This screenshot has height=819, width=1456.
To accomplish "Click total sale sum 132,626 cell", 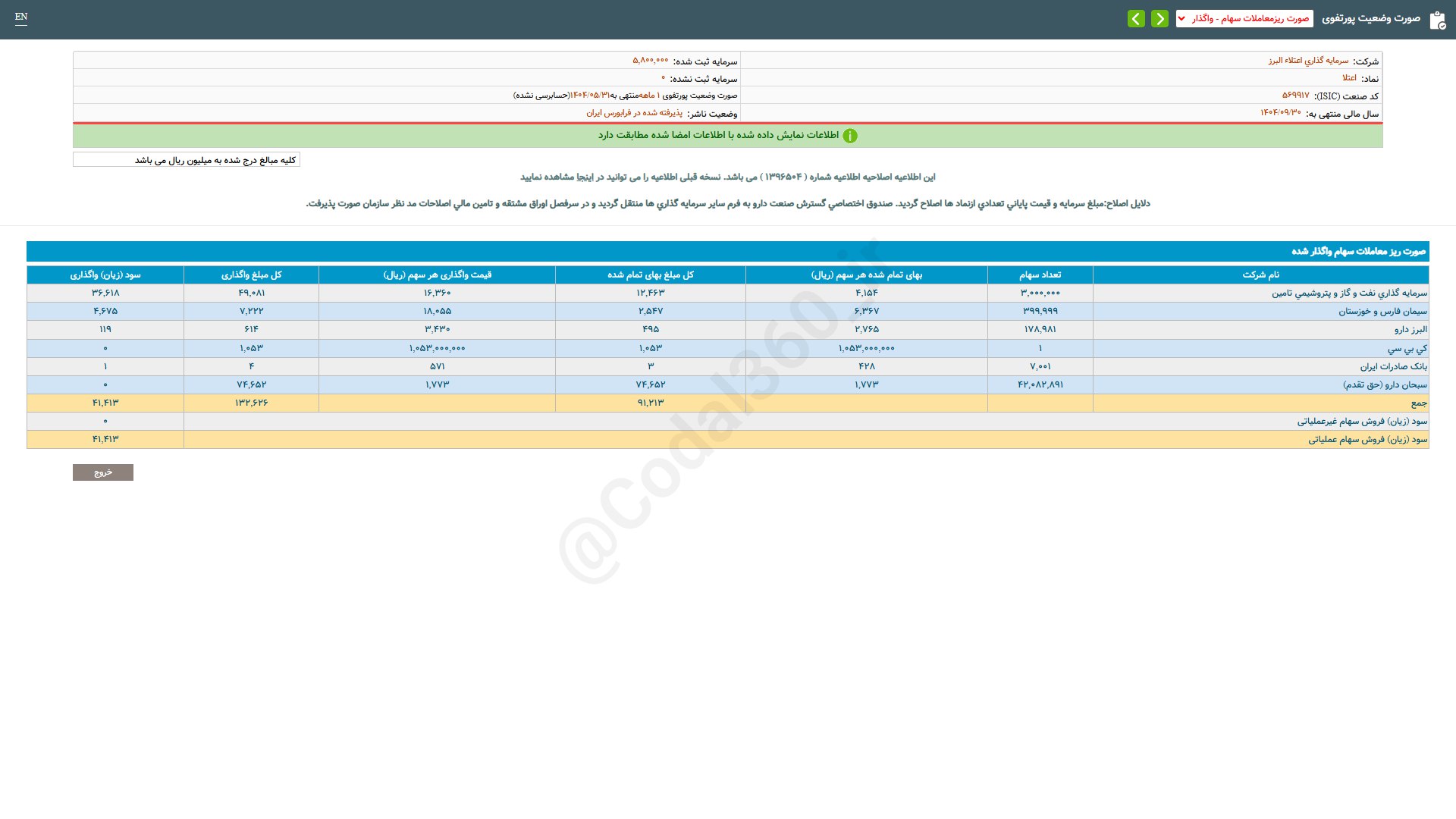I will click(x=251, y=403).
